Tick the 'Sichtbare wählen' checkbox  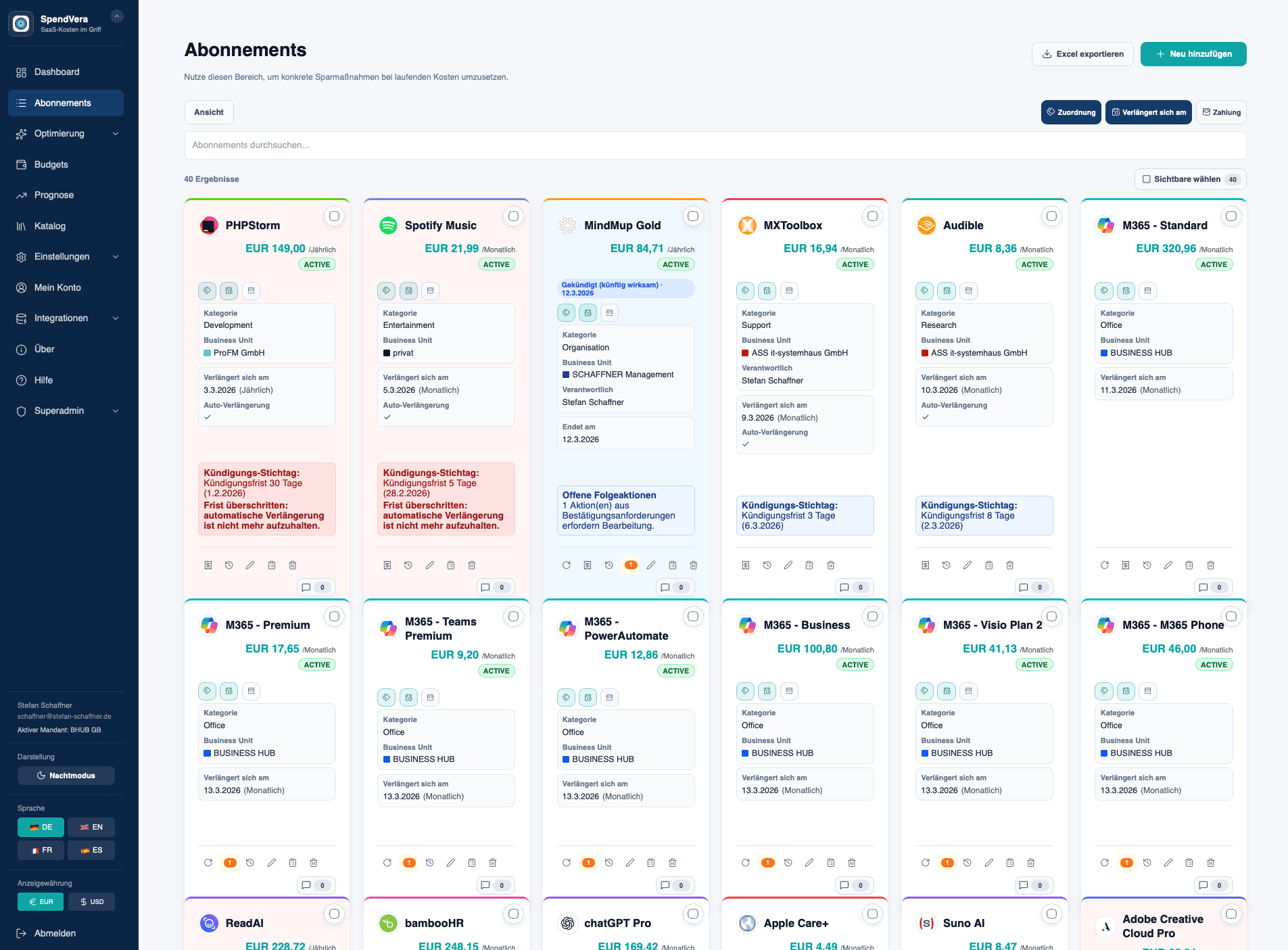click(x=1146, y=179)
